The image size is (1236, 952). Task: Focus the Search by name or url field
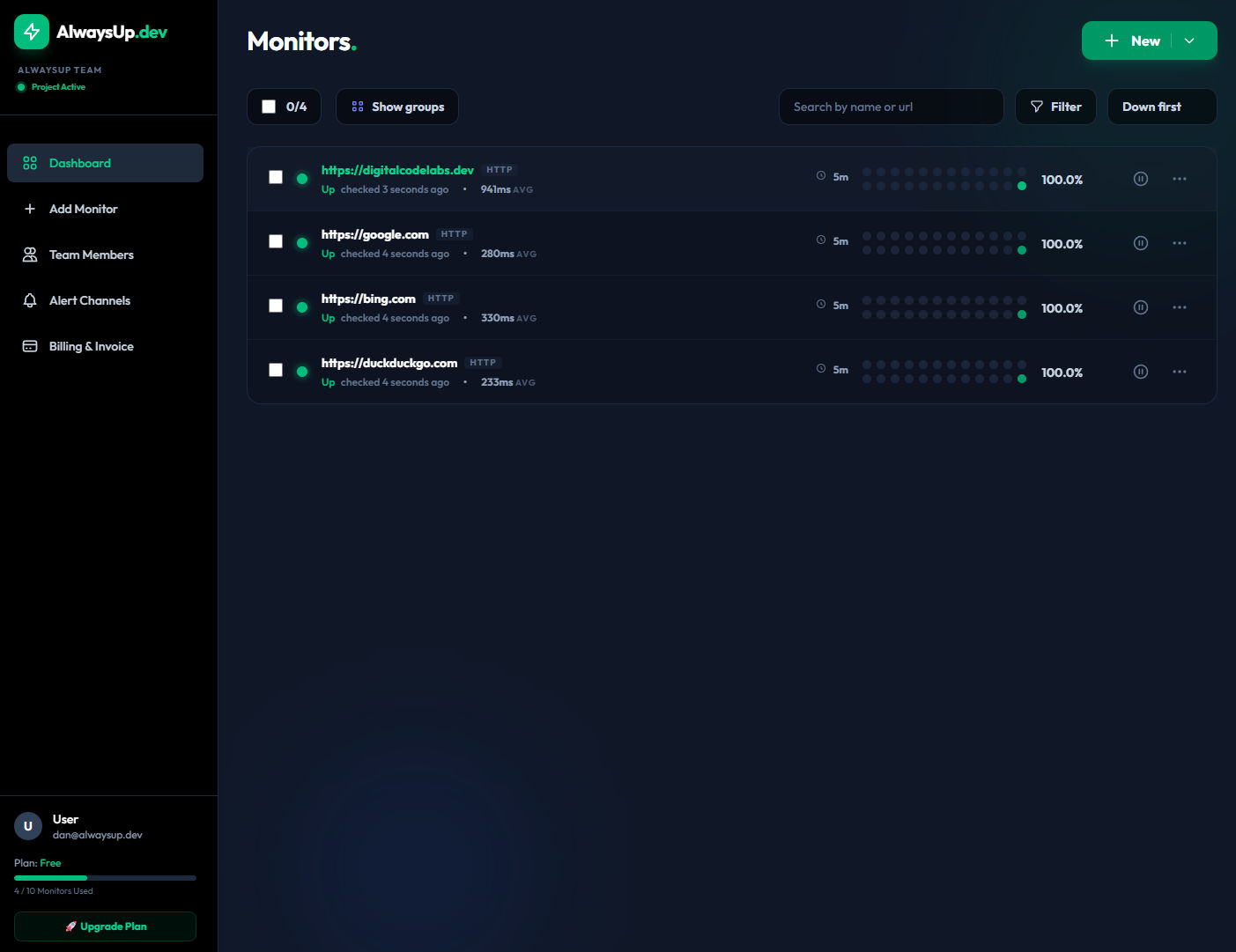[x=892, y=107]
